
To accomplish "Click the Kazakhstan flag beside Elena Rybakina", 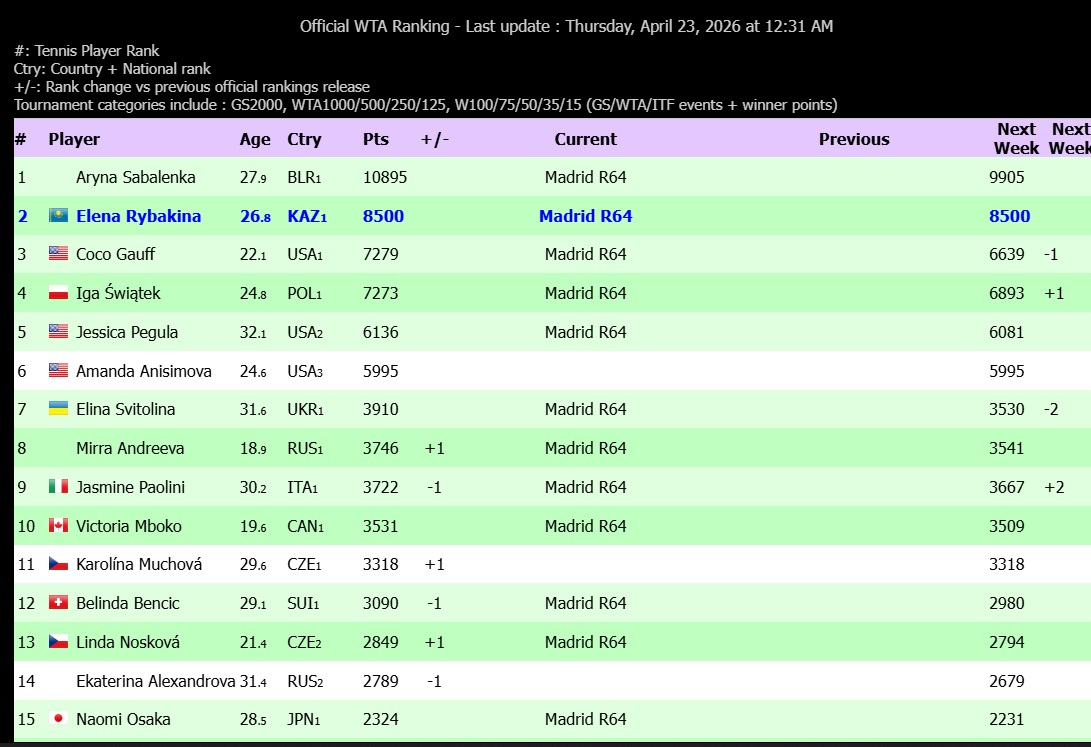I will 58,216.
